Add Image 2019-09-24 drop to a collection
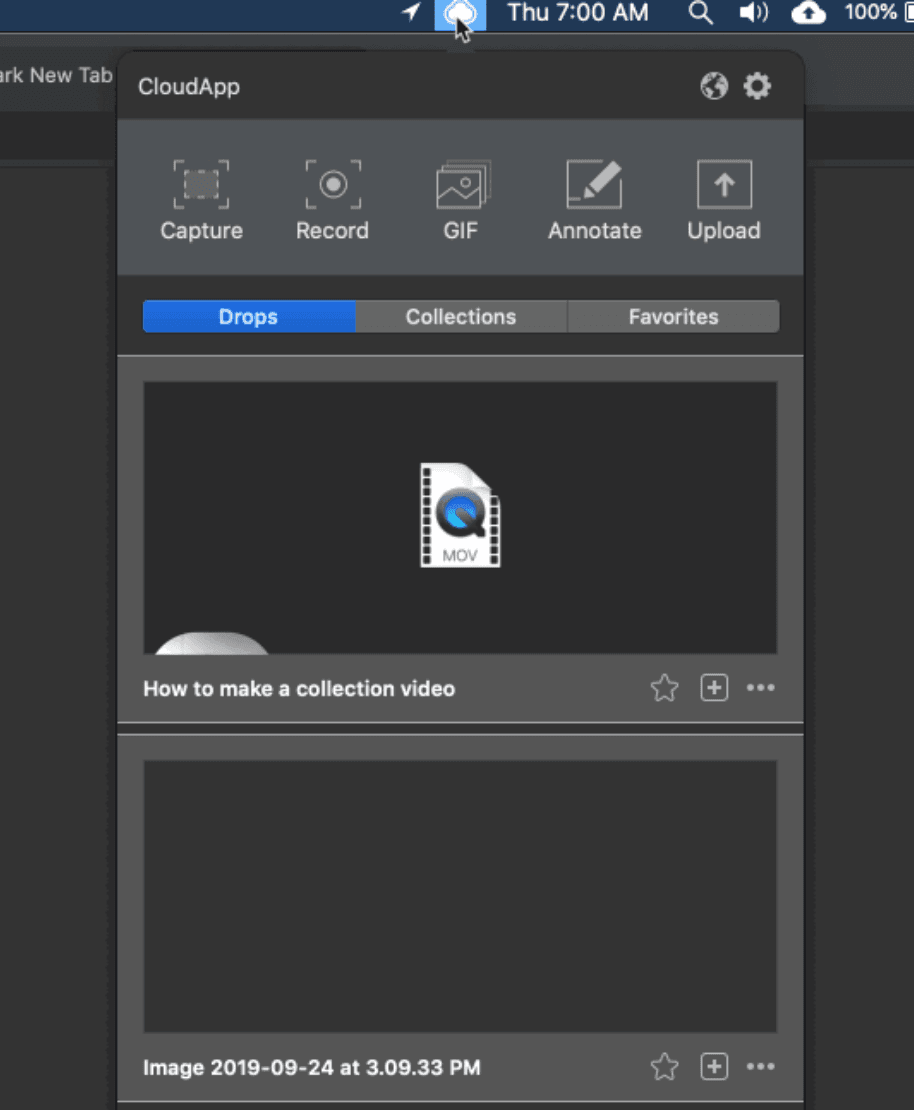The image size is (914, 1110). click(714, 1067)
